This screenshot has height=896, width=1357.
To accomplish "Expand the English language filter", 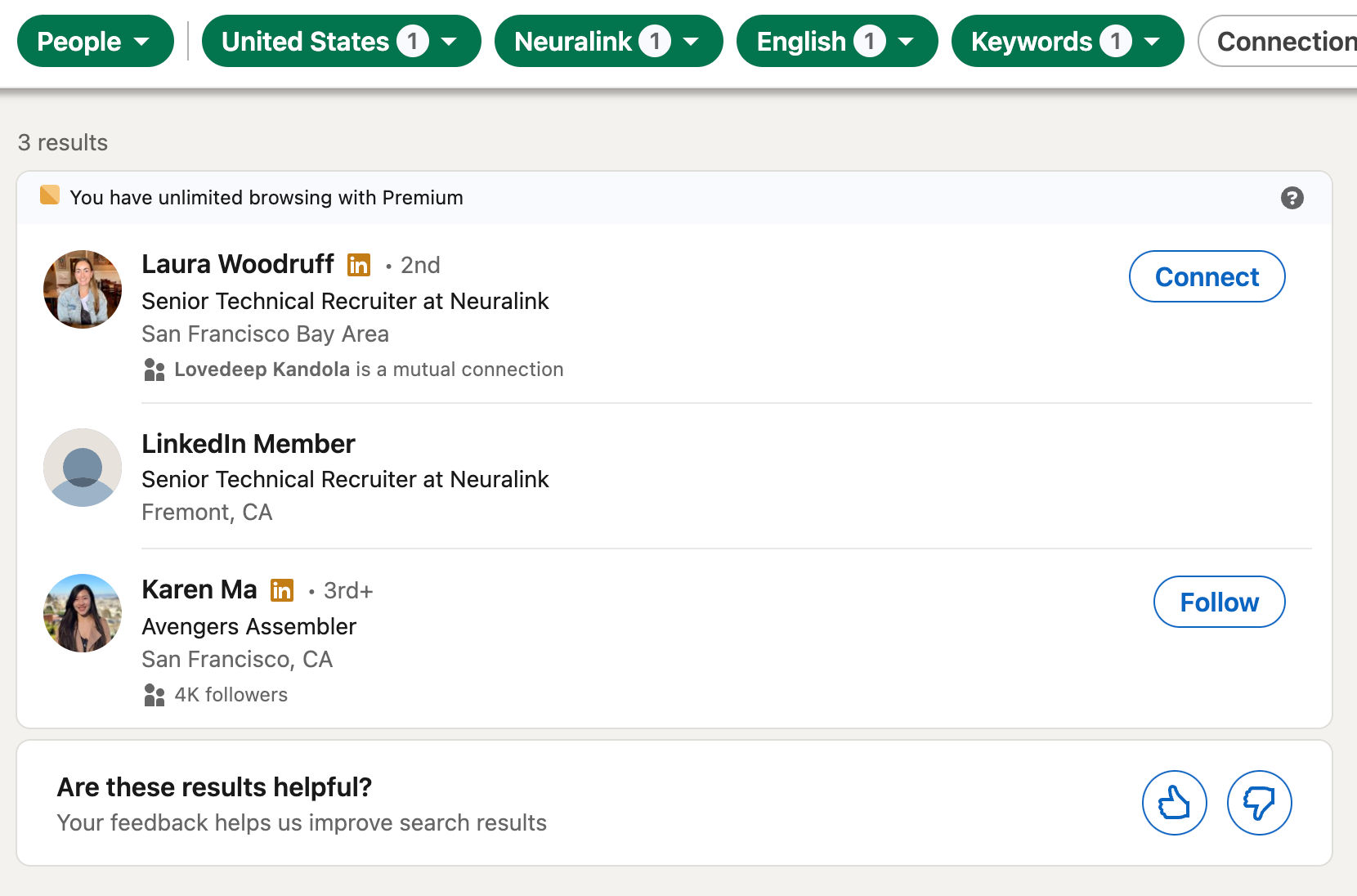I will point(836,41).
